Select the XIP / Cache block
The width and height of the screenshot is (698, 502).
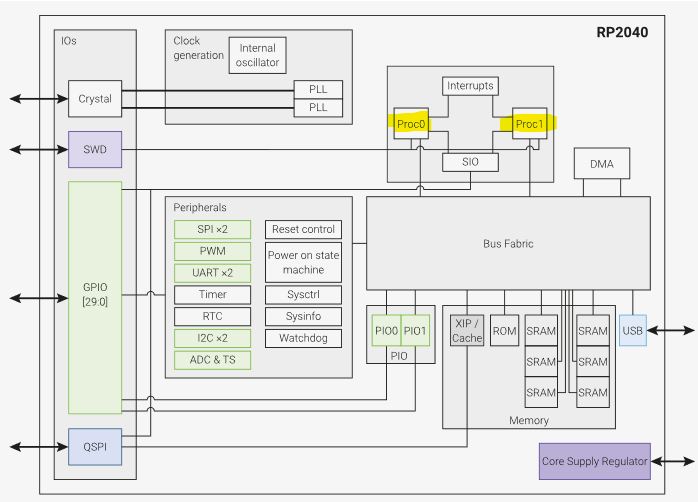(467, 331)
